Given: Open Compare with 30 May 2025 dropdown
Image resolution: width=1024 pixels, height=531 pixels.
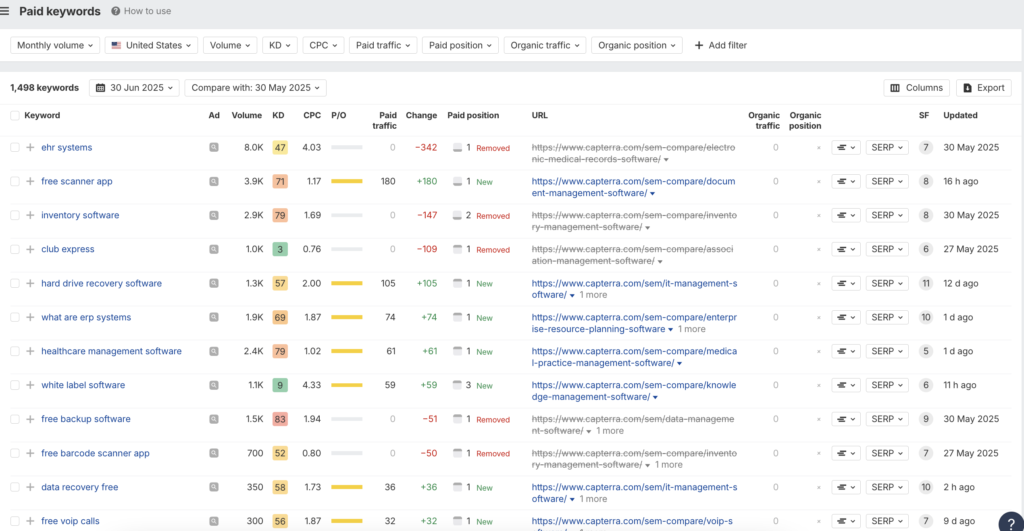Looking at the screenshot, I should [x=255, y=88].
